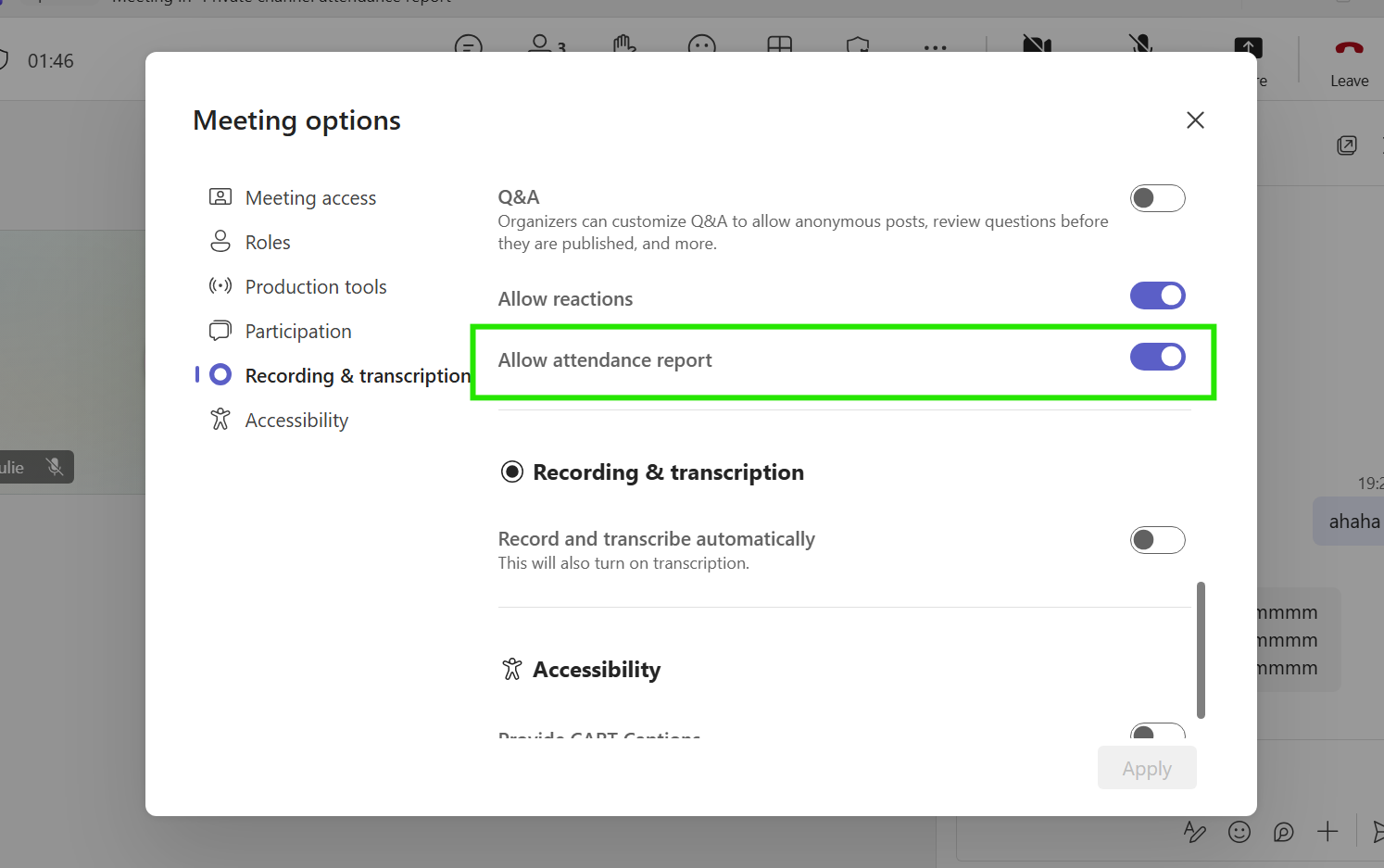The image size is (1384, 868).
Task: Click the Meeting access icon
Action: click(x=220, y=196)
